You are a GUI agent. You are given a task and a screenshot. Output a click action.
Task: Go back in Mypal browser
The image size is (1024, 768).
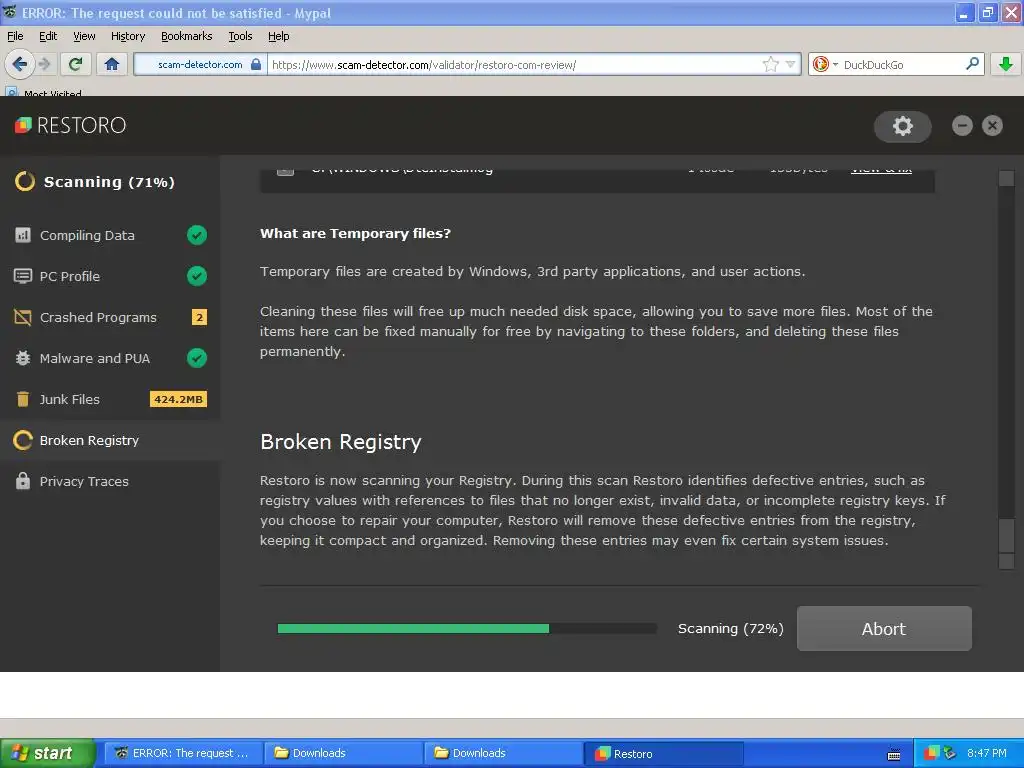19,64
